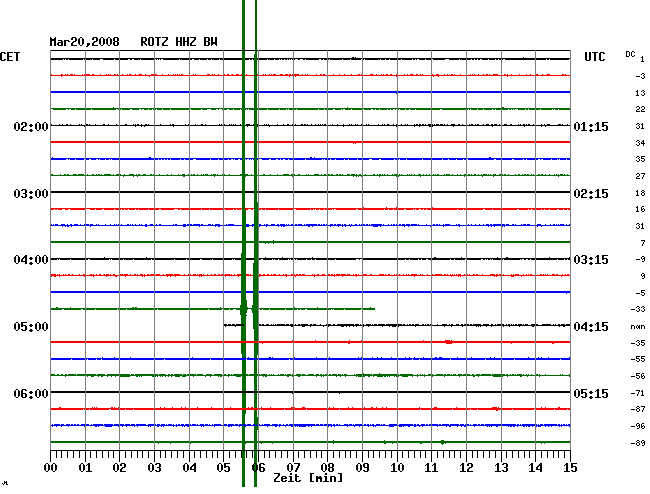Select the DC value -33
This screenshot has width=650, height=494.
point(638,309)
